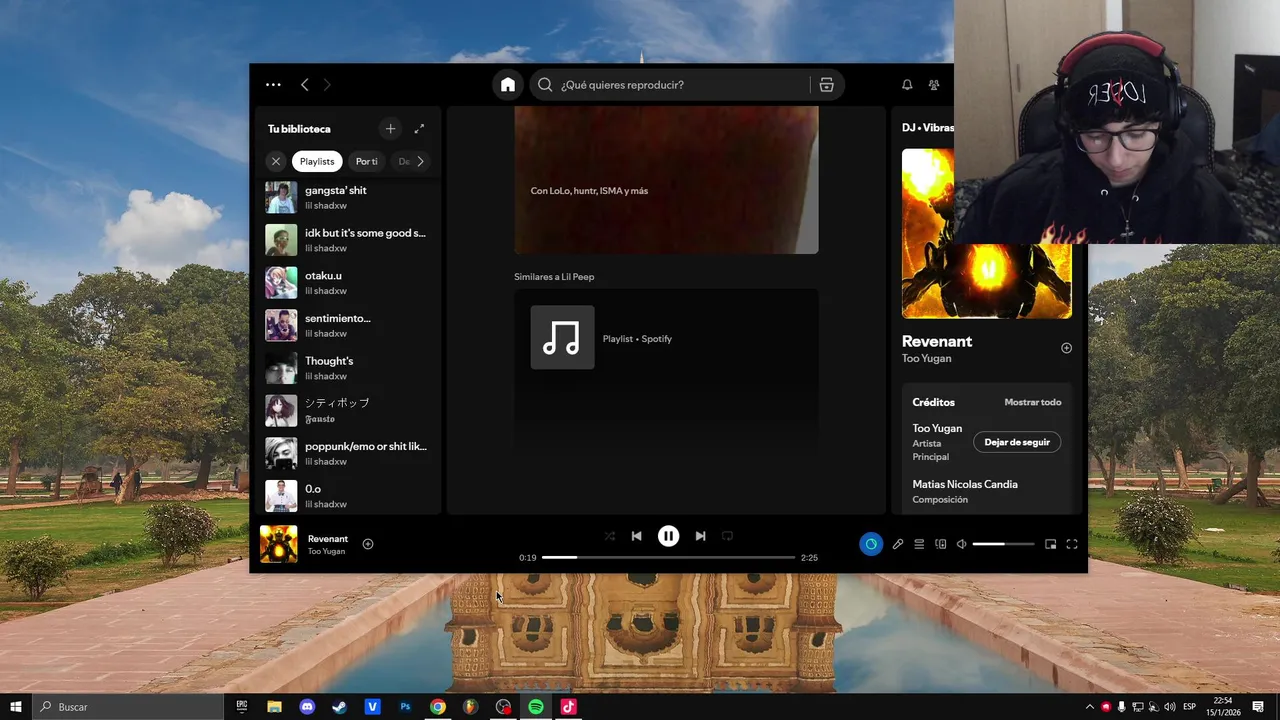This screenshot has height=720, width=1280.
Task: Select the Playlists filter chip
Action: 317,161
